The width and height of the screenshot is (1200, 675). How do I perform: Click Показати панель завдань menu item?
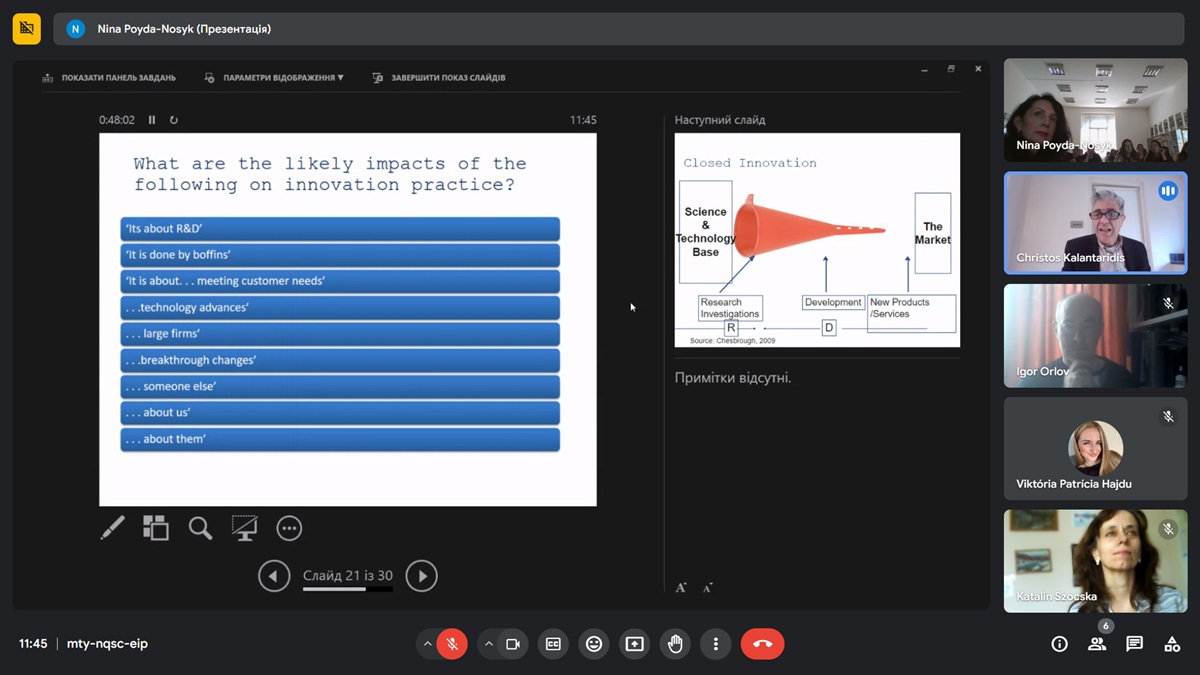coord(110,77)
